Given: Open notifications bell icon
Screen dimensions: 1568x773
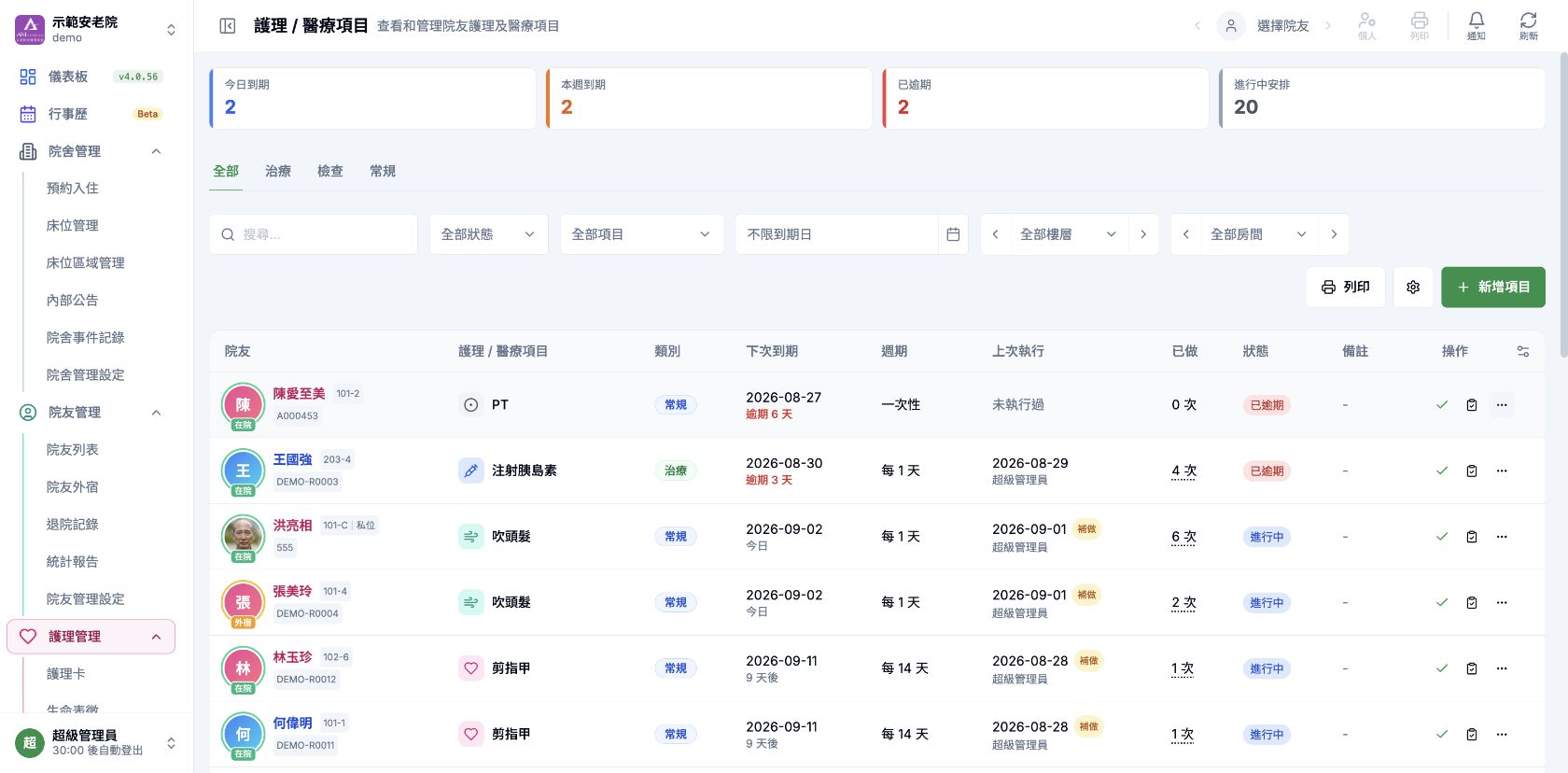Looking at the screenshot, I should tap(1476, 26).
